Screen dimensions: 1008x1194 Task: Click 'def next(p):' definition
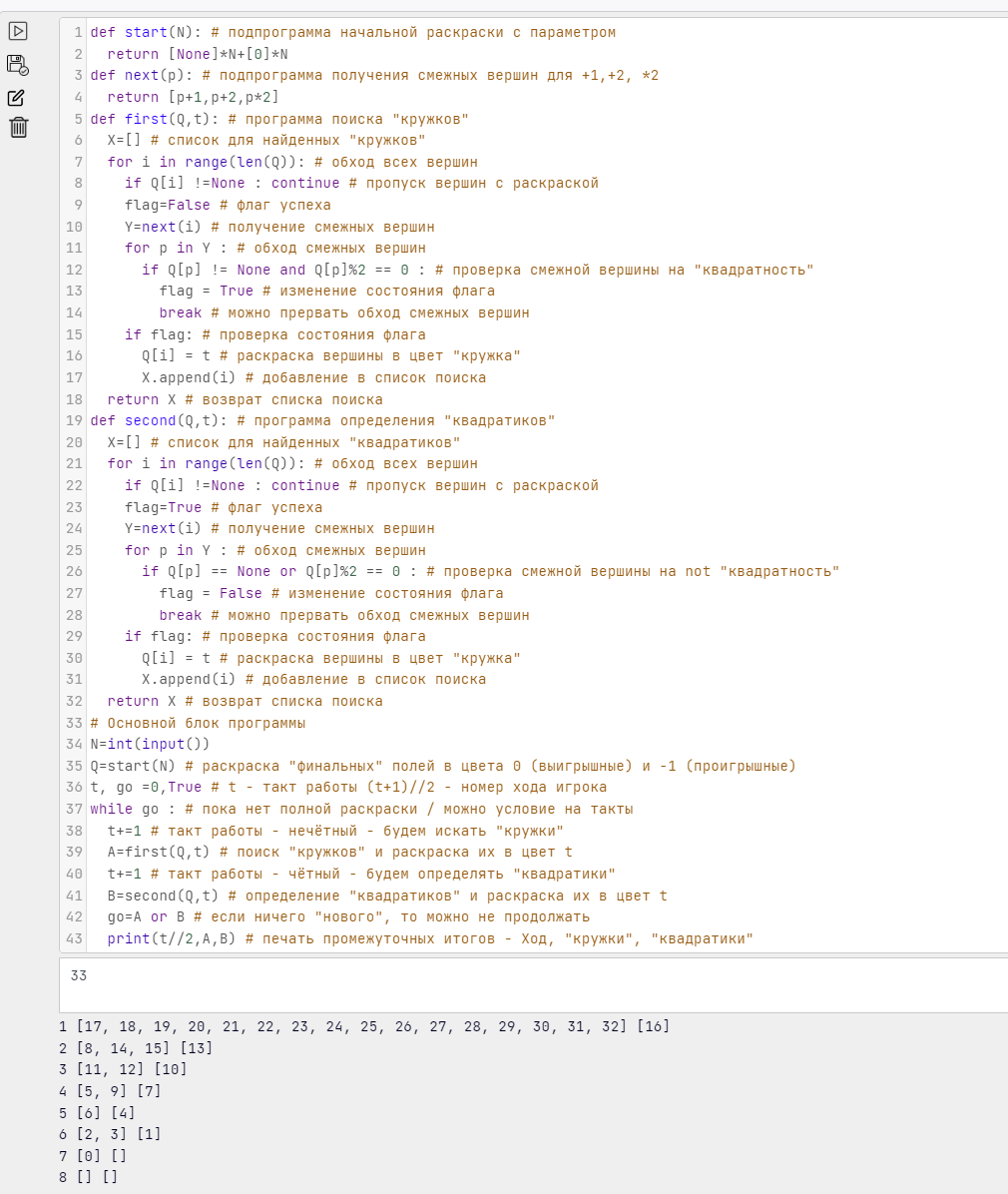pyautogui.click(x=142, y=76)
